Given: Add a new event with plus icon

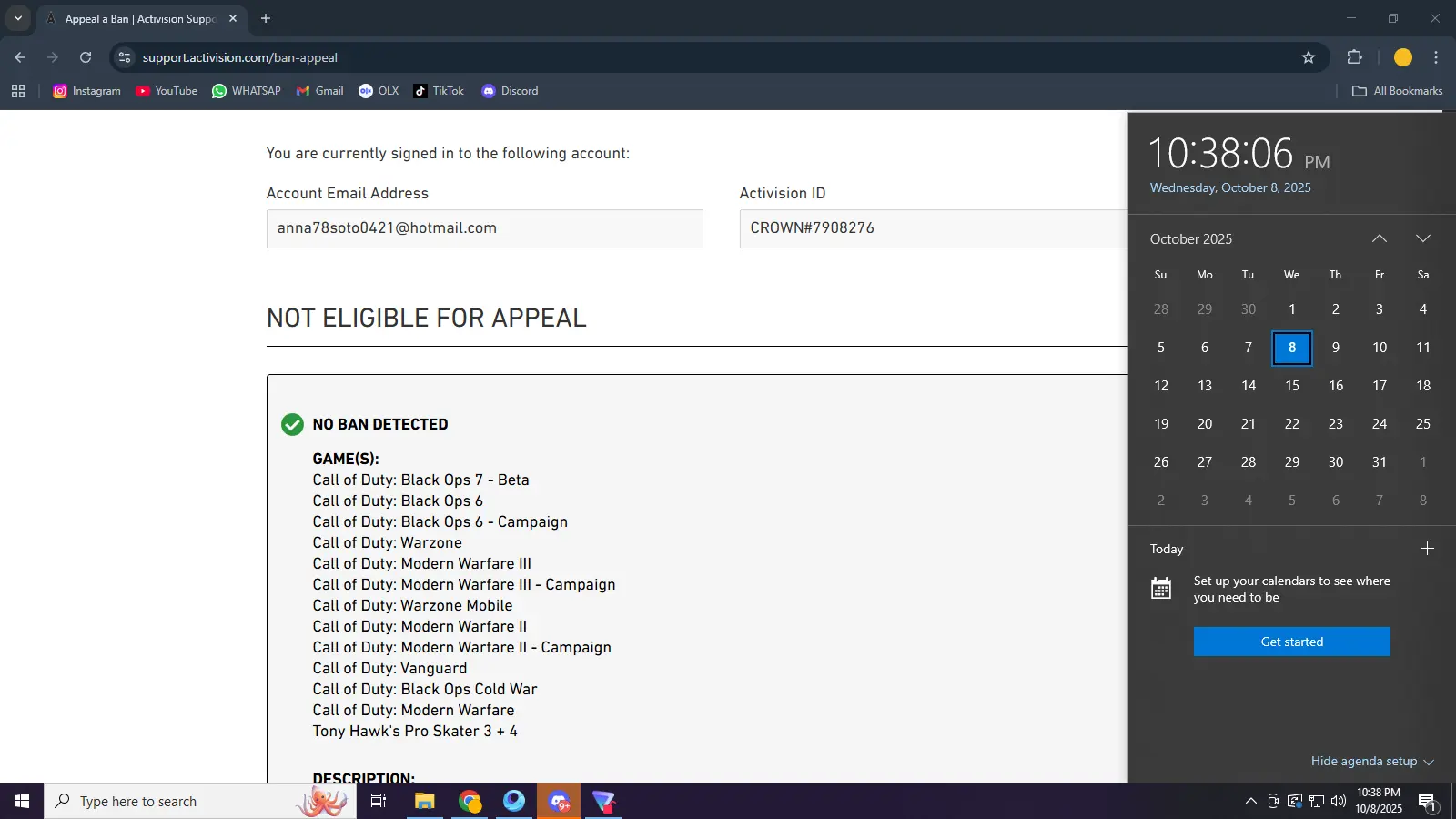Looking at the screenshot, I should [1427, 549].
